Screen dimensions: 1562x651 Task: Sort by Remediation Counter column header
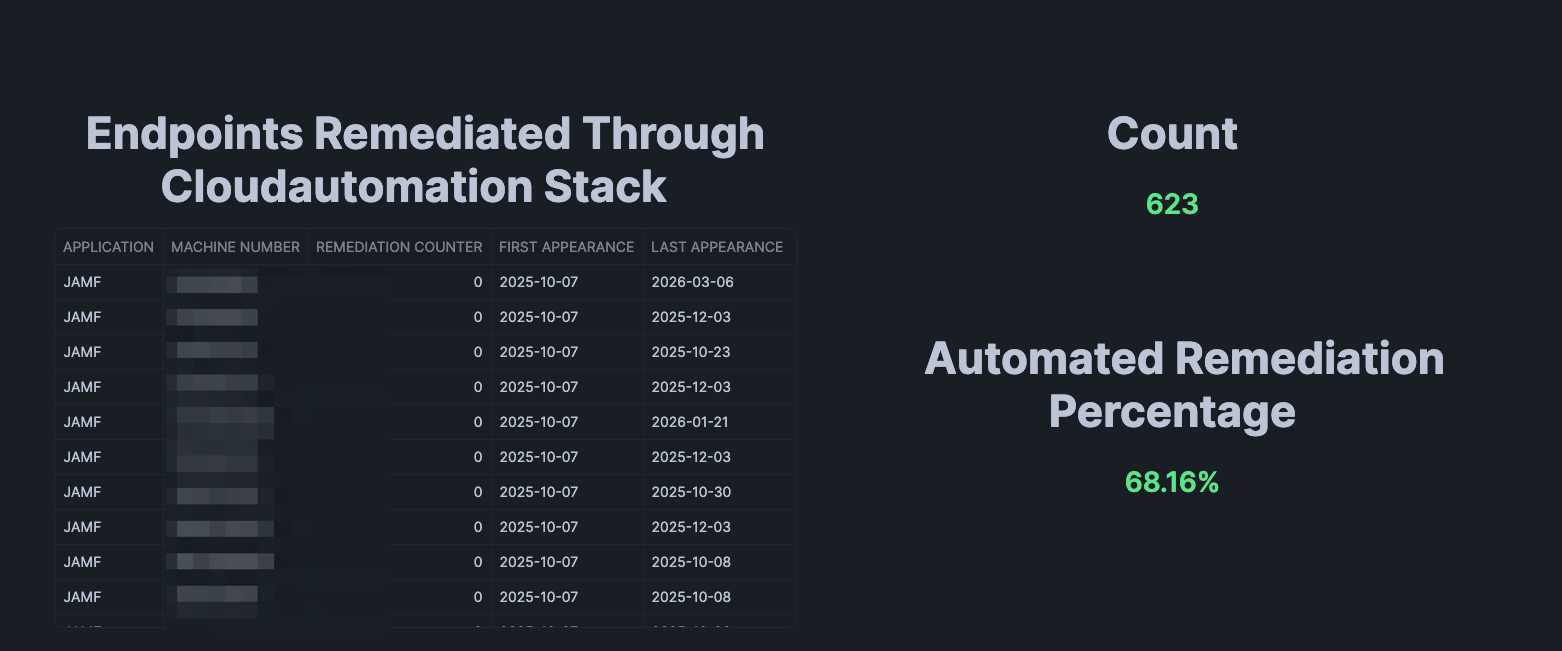click(x=399, y=247)
